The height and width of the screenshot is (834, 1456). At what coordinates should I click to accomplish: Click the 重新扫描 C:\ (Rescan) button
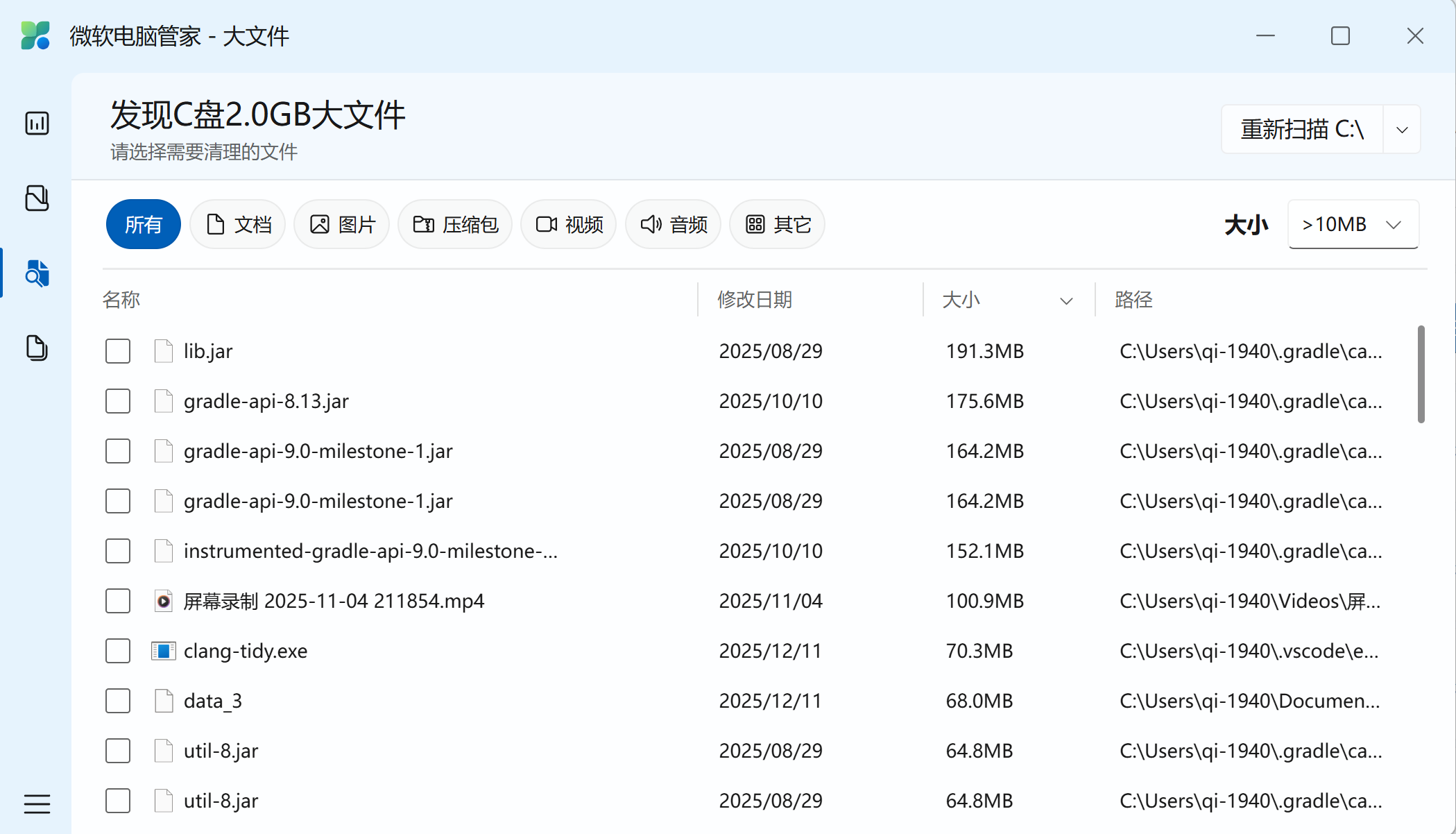(1302, 130)
